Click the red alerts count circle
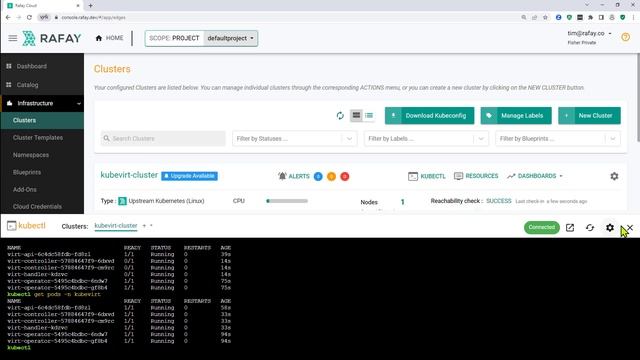The width and height of the screenshot is (640, 360). point(345,176)
